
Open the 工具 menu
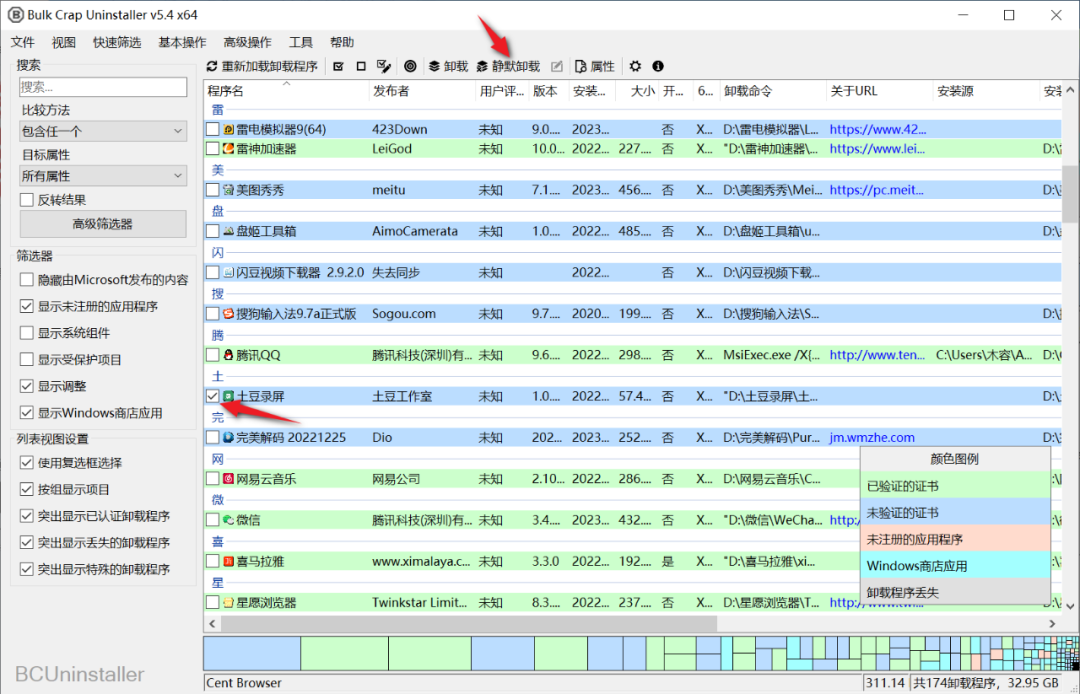click(x=301, y=42)
